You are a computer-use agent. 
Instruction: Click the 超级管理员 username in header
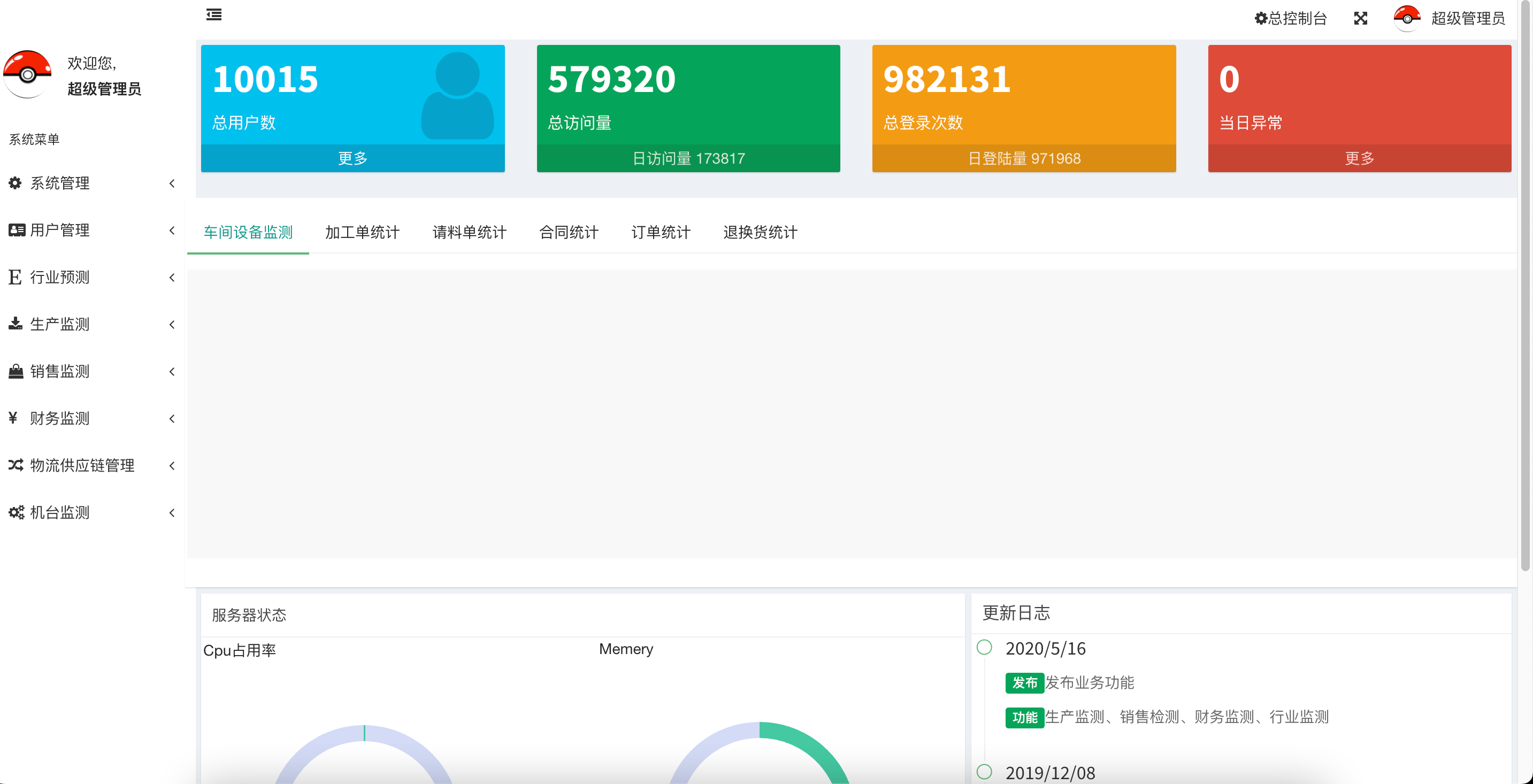pos(1468,18)
